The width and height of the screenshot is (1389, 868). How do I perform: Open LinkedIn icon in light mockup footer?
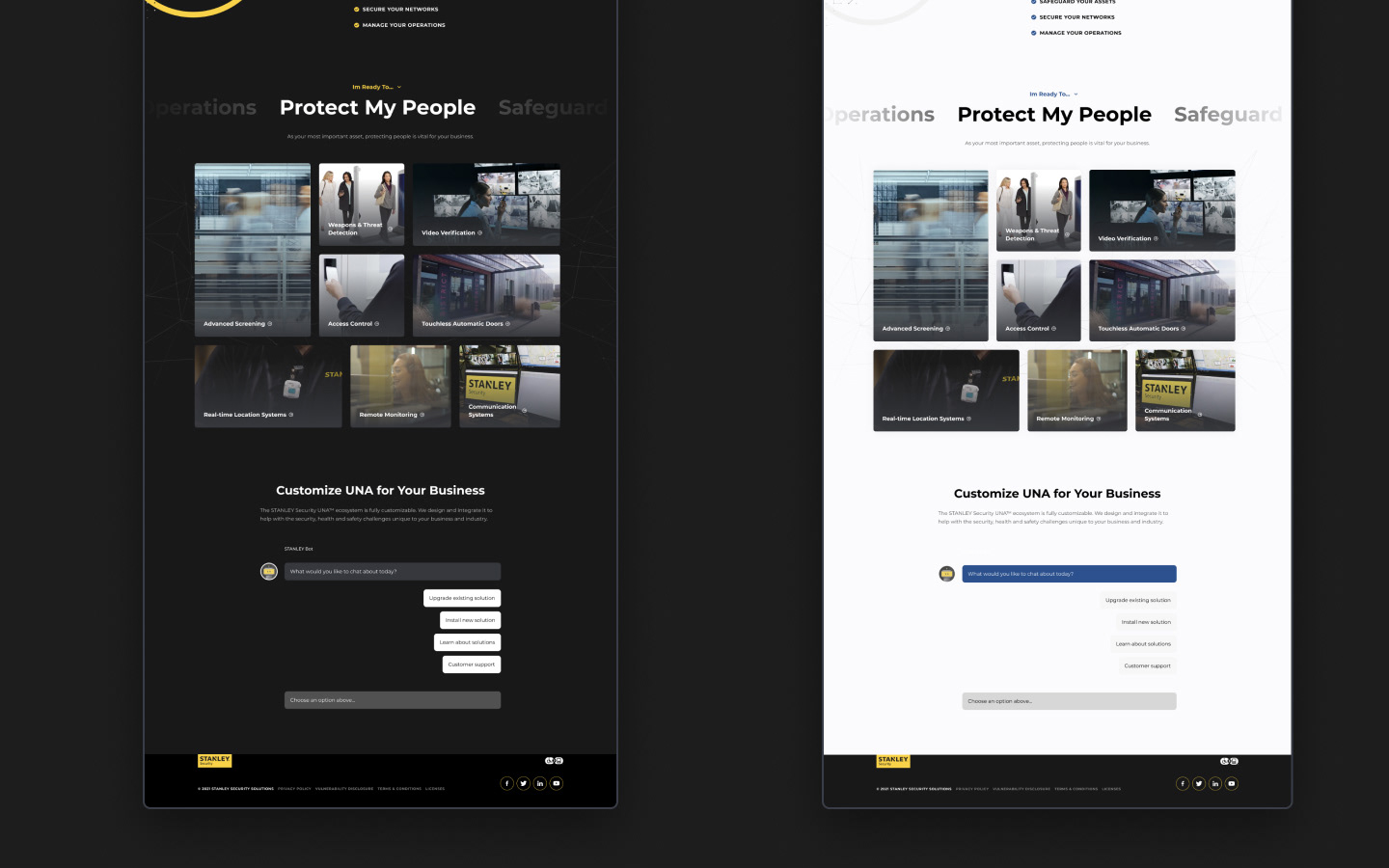[1215, 783]
